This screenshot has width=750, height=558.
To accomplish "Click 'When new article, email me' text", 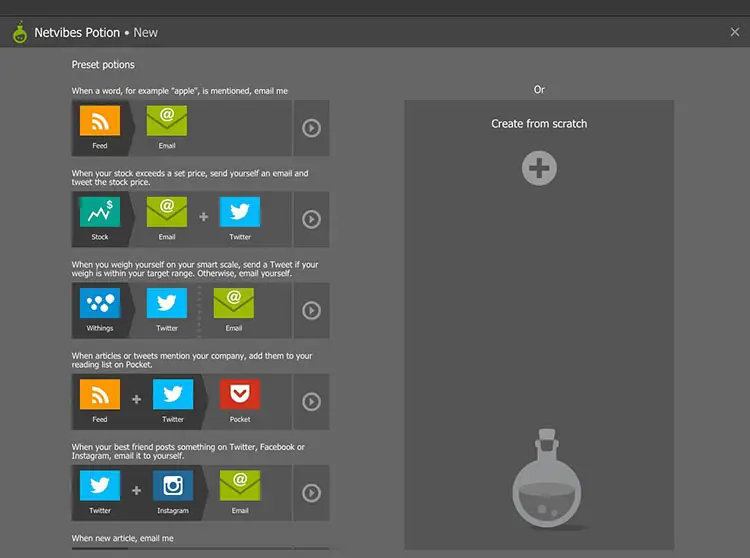I will coord(122,538).
